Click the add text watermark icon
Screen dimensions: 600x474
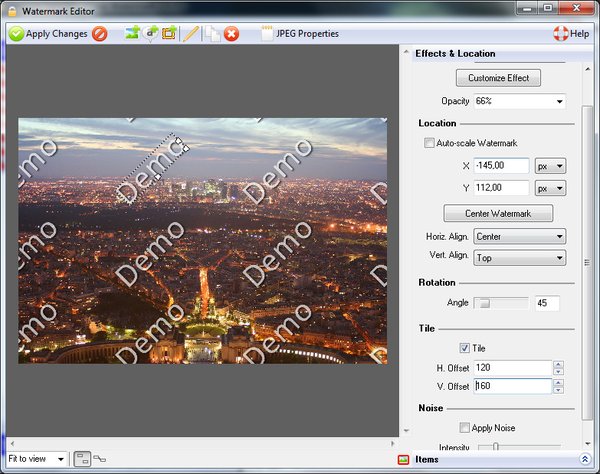pyautogui.click(x=150, y=34)
